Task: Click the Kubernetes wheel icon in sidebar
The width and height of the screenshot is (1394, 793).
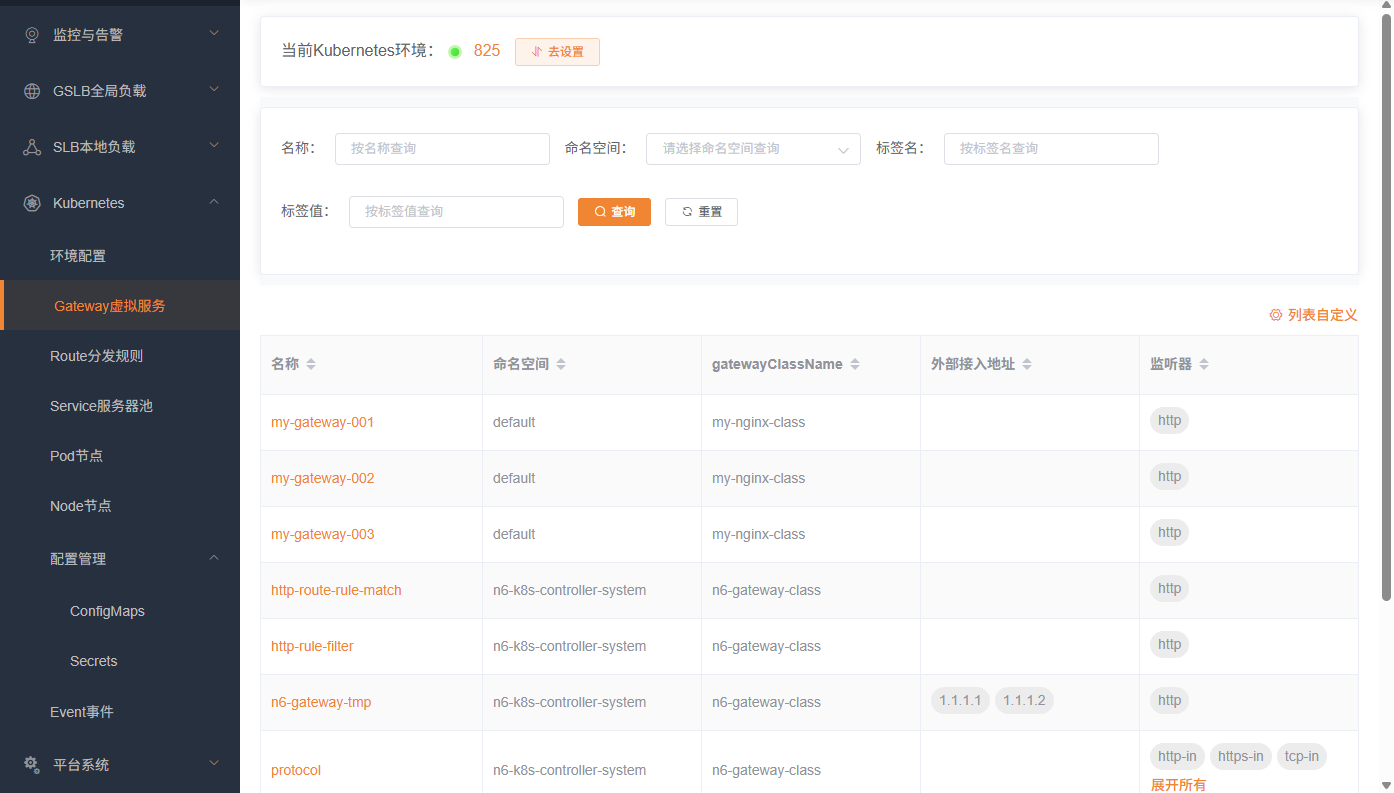Action: click(32, 203)
